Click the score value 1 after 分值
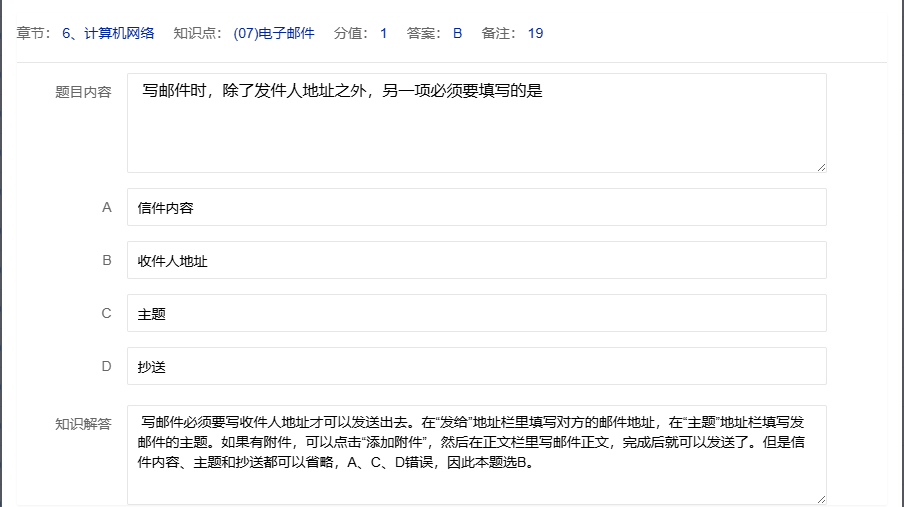The height and width of the screenshot is (507, 904). coord(383,33)
